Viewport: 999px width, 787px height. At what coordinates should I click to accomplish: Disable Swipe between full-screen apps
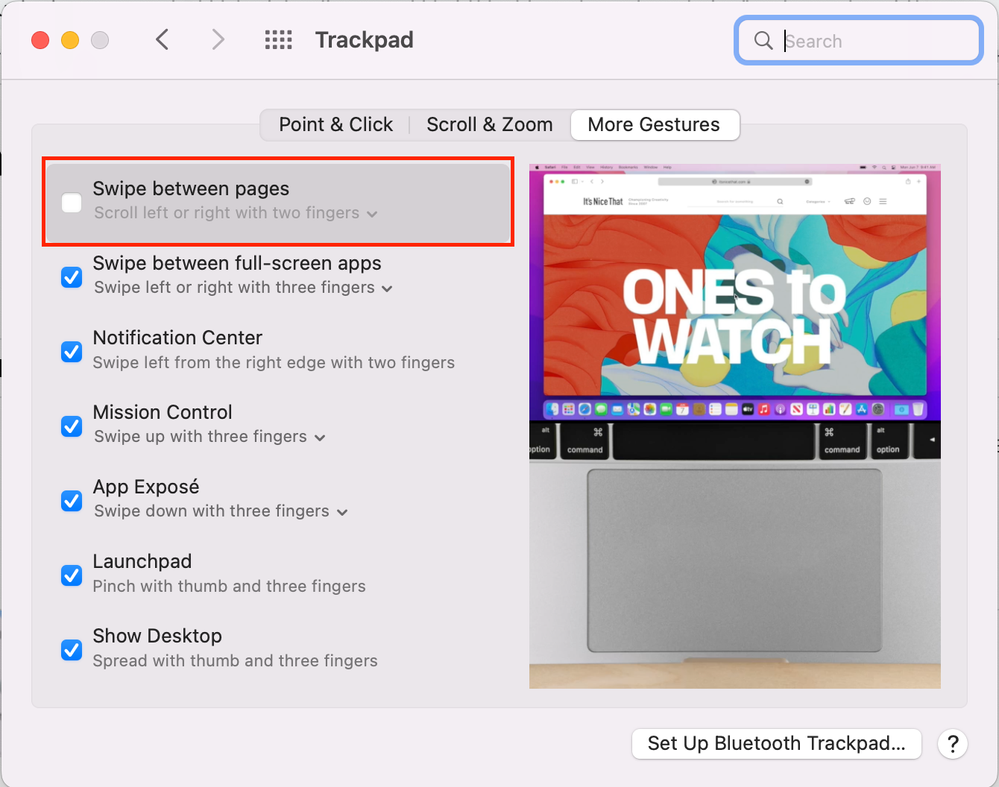click(72, 277)
